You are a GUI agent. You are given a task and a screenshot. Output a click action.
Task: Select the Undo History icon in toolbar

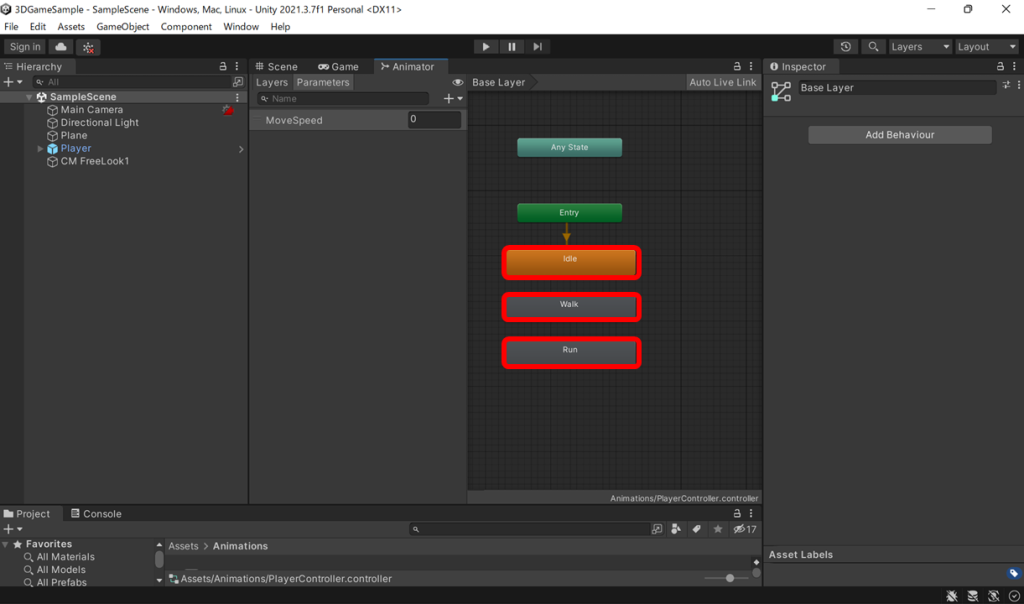(846, 46)
